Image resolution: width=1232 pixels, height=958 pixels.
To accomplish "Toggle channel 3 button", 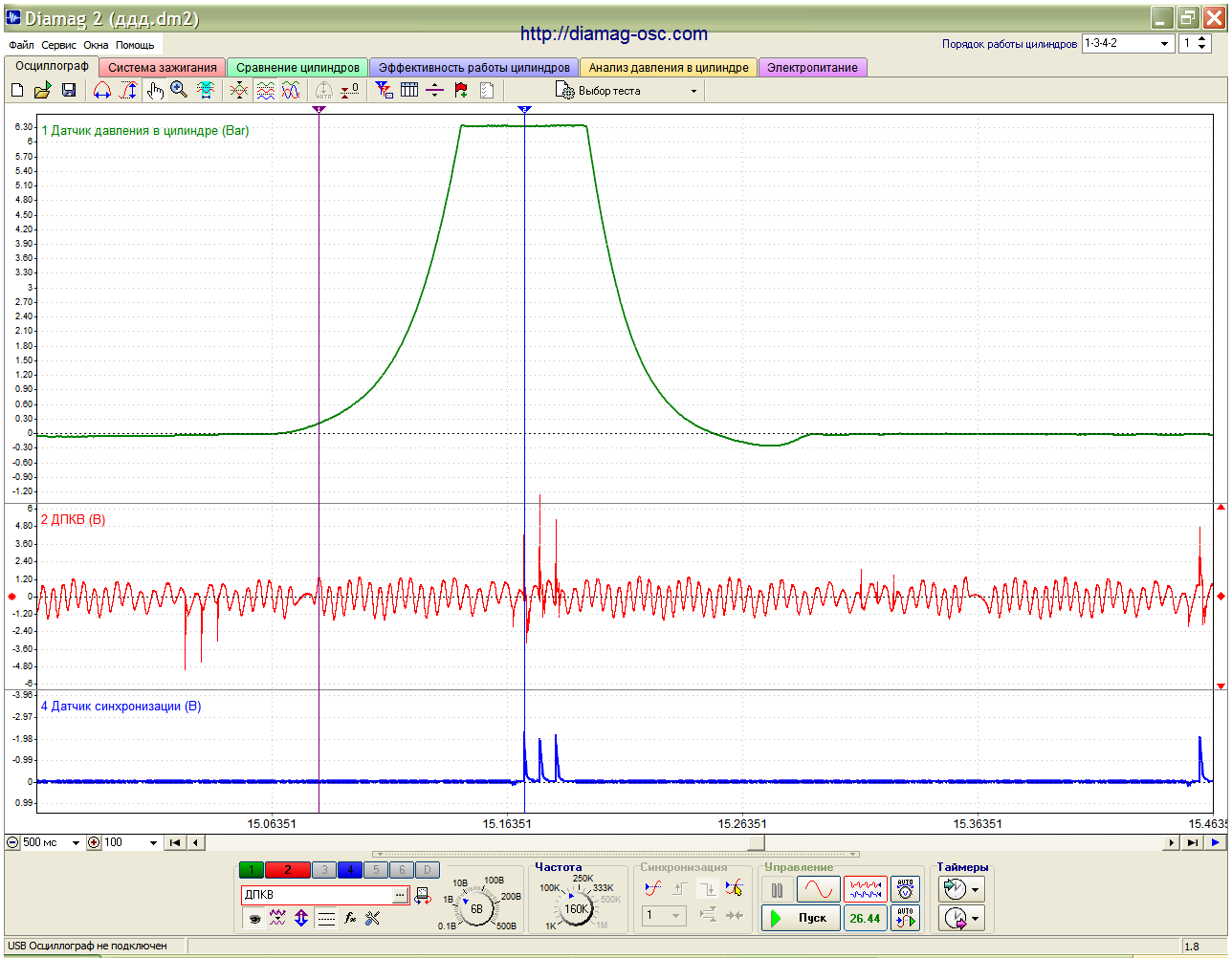I will click(324, 870).
